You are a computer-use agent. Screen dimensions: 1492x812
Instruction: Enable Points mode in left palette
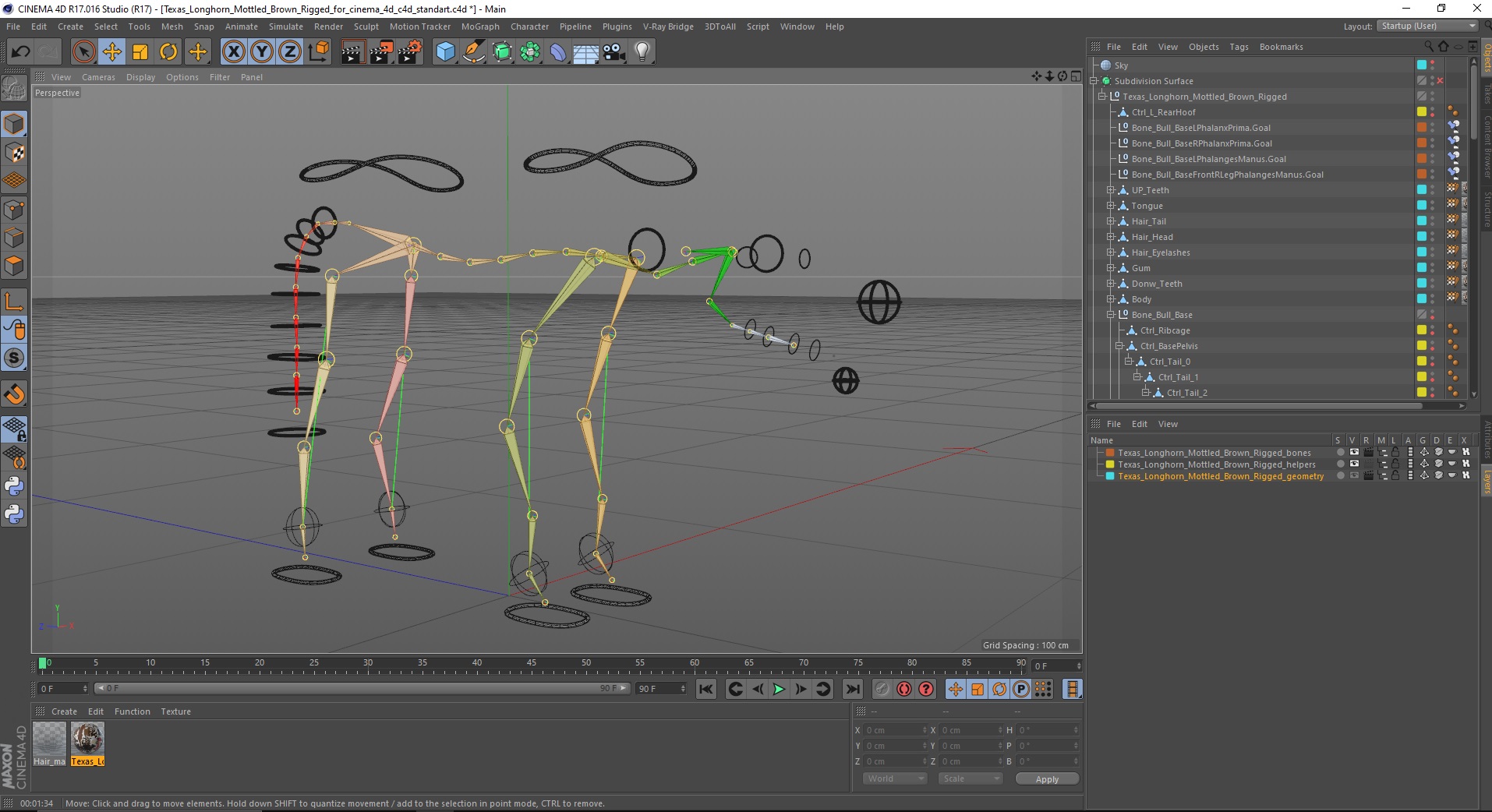(14, 209)
